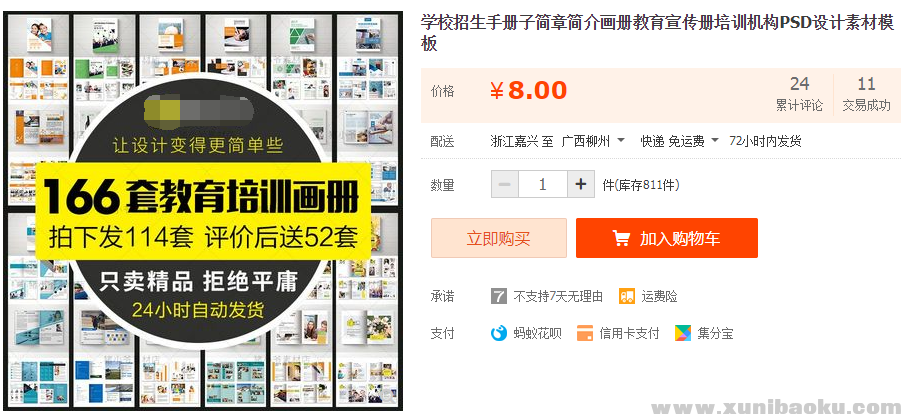The height and width of the screenshot is (420, 904).
Task: Click the colorful 集分宝 icon
Action: coord(683,333)
